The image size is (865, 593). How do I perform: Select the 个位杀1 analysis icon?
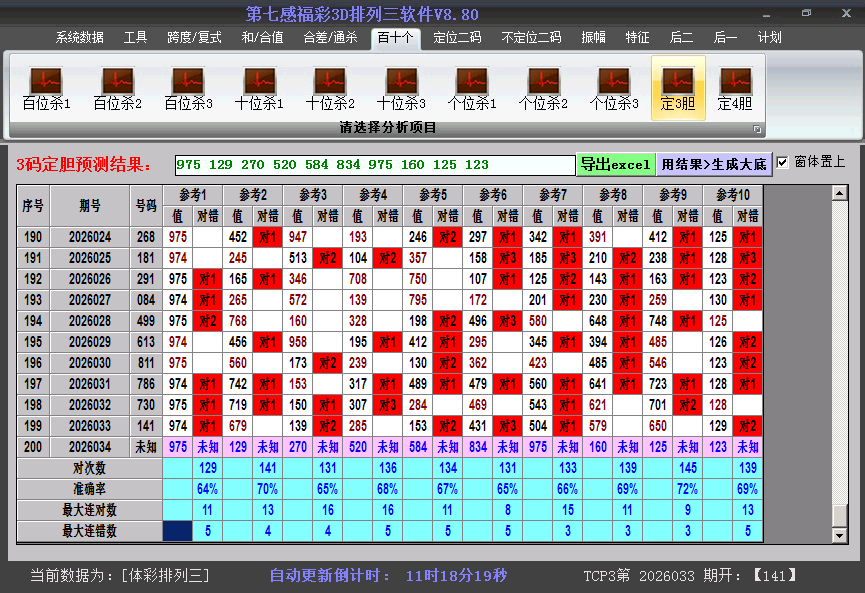point(472,88)
